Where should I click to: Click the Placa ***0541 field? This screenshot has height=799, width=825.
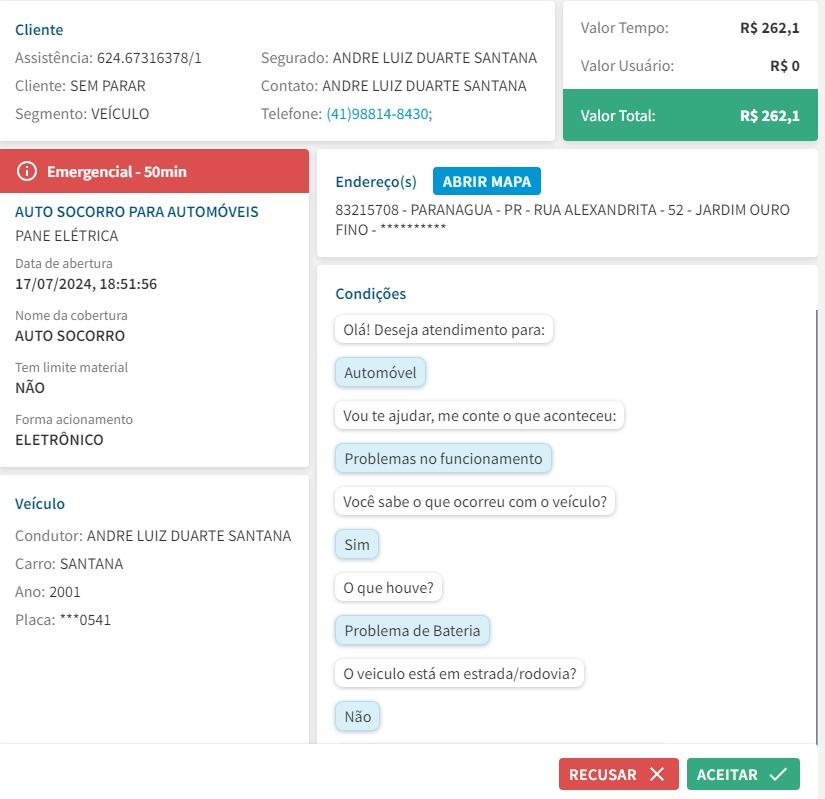[63, 620]
